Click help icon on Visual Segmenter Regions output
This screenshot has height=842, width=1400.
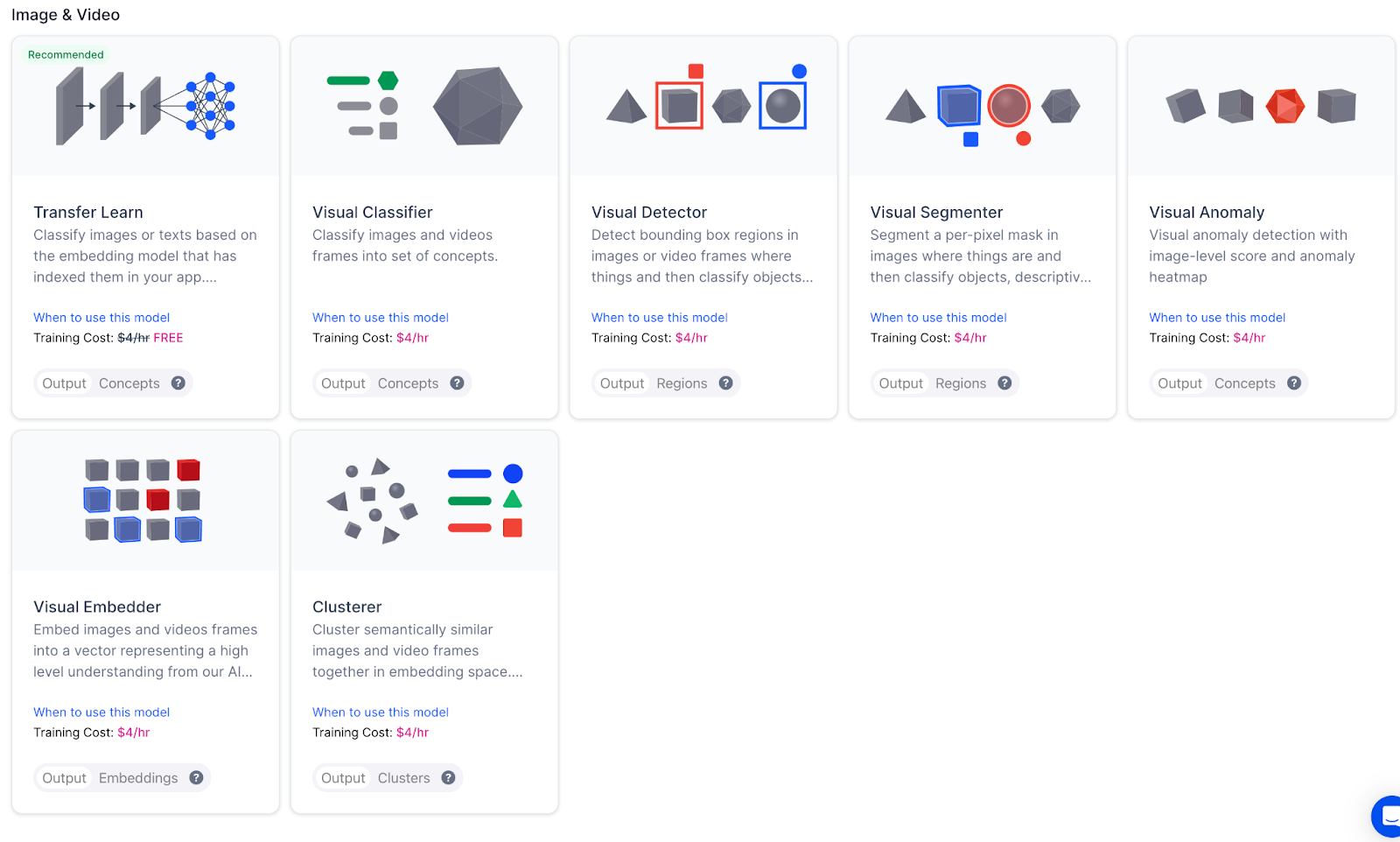[x=1004, y=383]
